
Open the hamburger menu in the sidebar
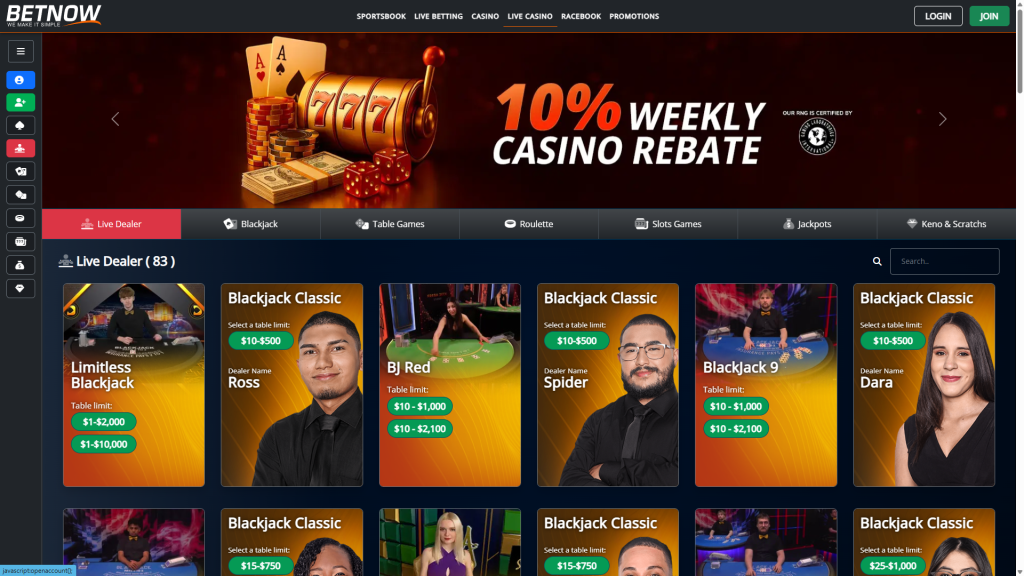(x=20, y=52)
